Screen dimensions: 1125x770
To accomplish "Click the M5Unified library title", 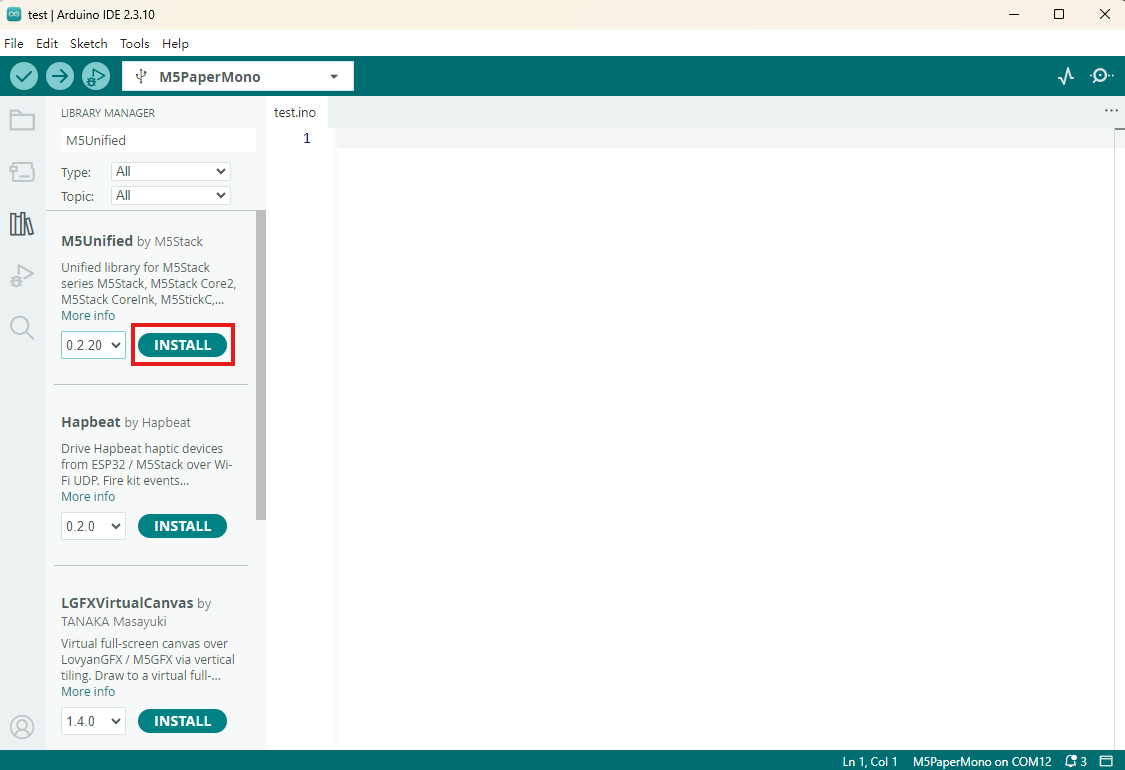I will point(97,241).
